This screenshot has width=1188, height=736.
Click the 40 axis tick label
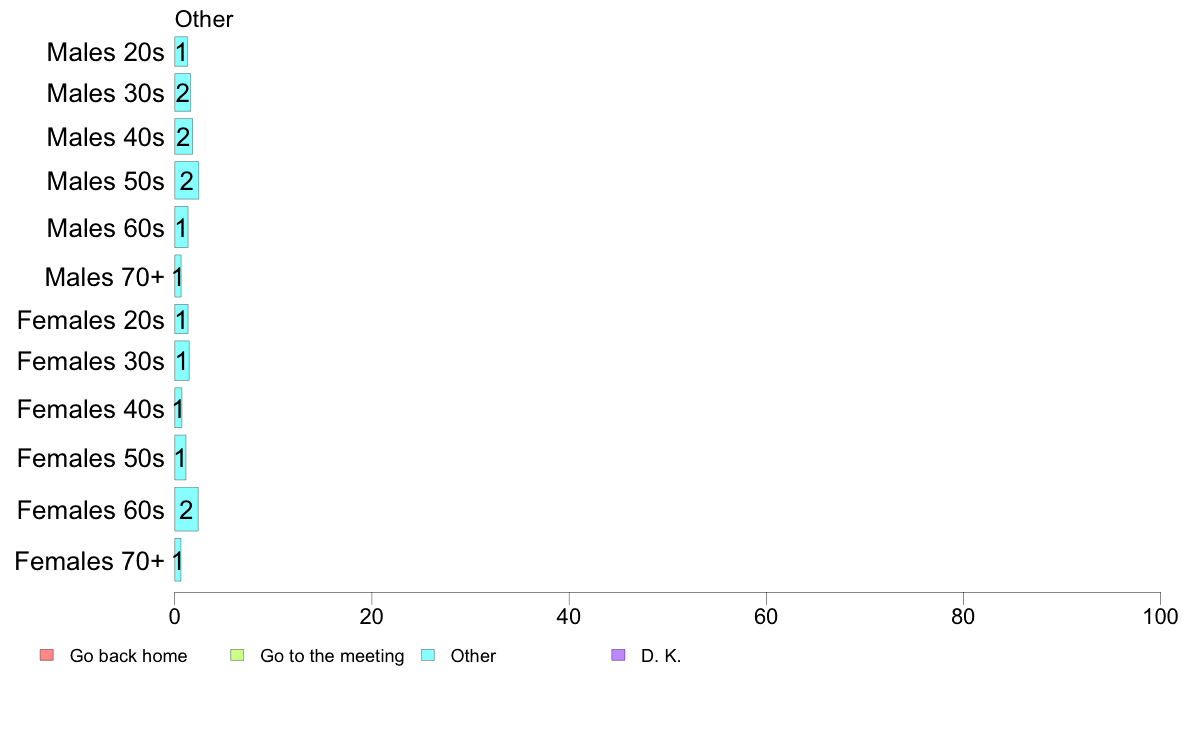[x=569, y=616]
